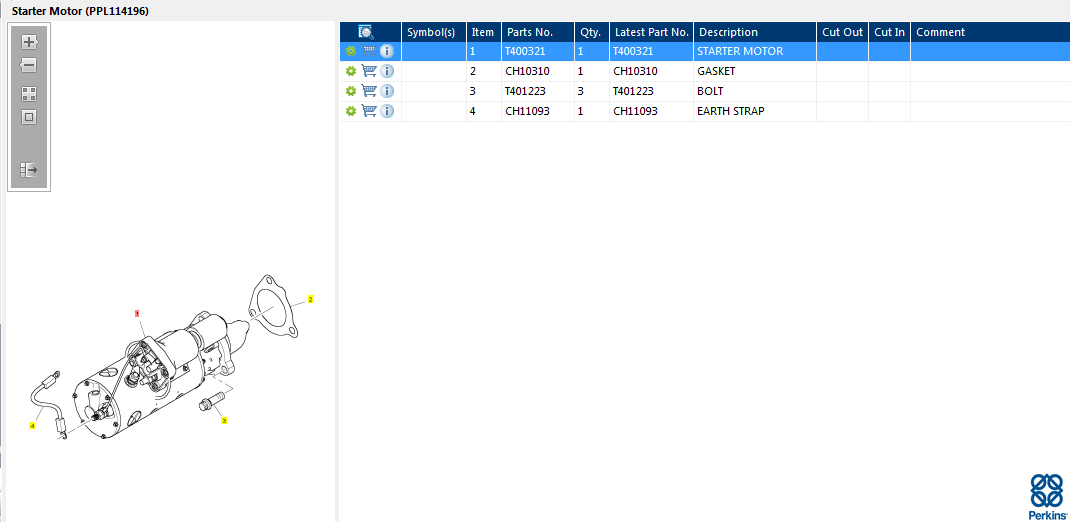Add EARTH STRAP to cart
1070x522 pixels.
(368, 111)
